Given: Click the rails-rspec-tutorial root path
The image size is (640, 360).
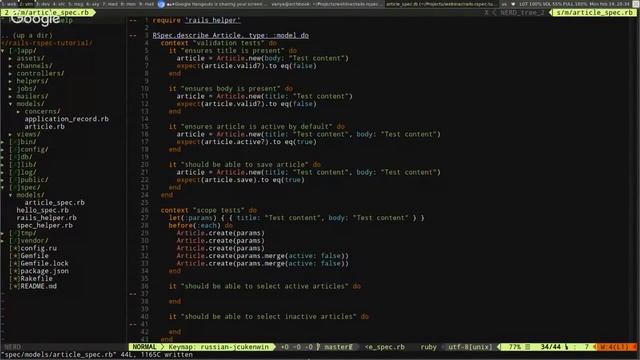Looking at the screenshot, I should click(x=47, y=43).
